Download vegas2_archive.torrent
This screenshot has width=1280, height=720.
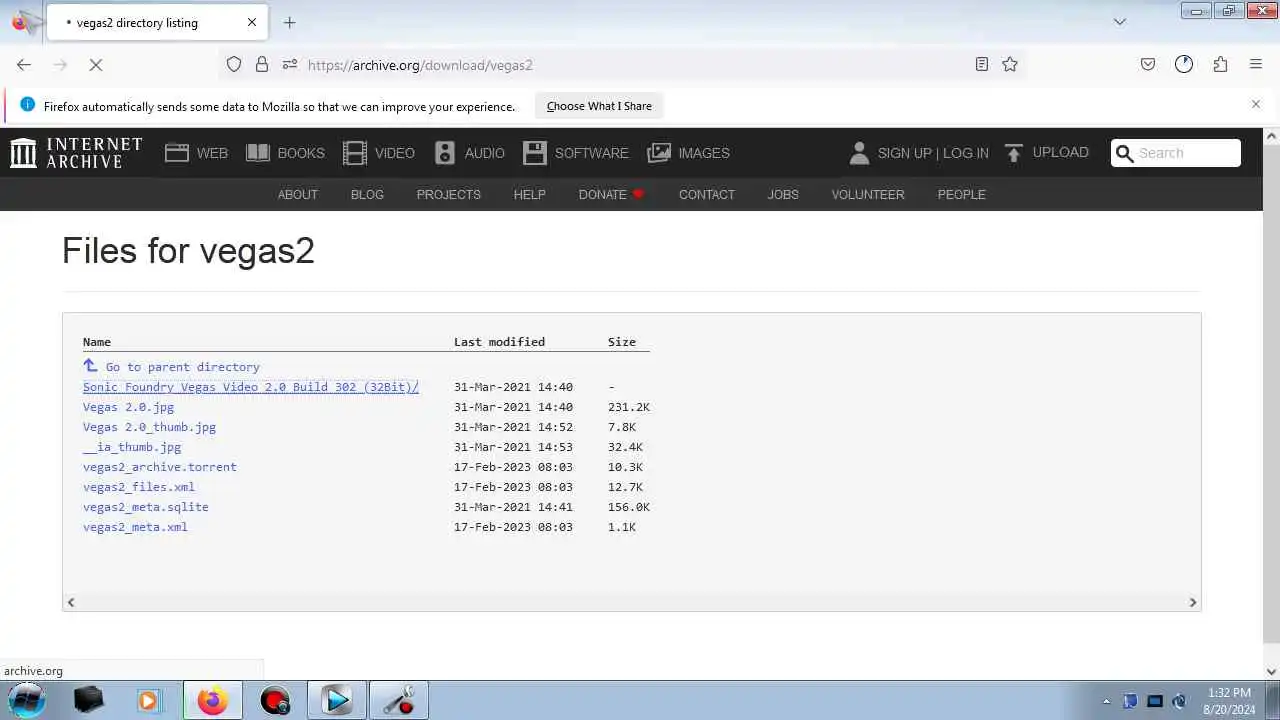click(x=160, y=467)
